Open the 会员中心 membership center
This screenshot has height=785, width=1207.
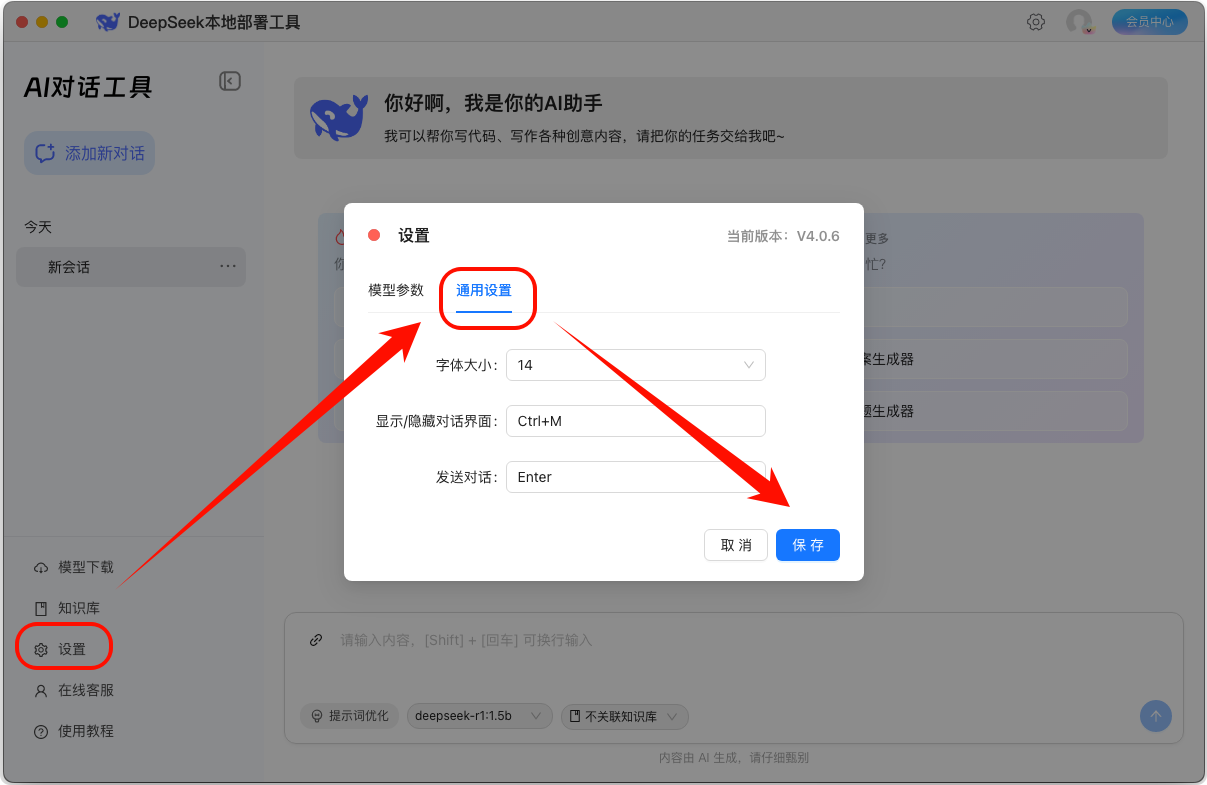tap(1149, 22)
